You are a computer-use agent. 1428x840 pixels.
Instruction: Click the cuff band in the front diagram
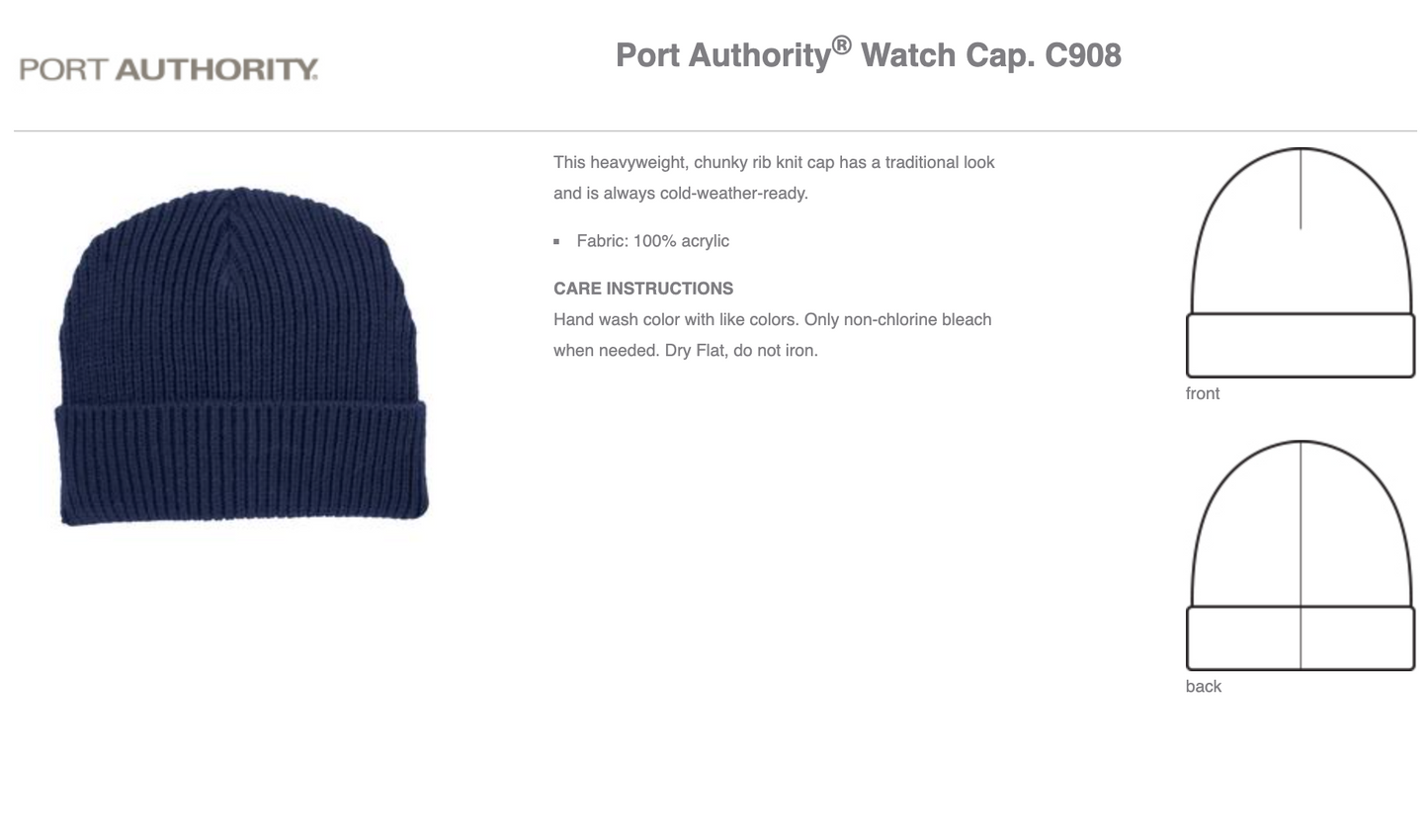tap(1301, 346)
